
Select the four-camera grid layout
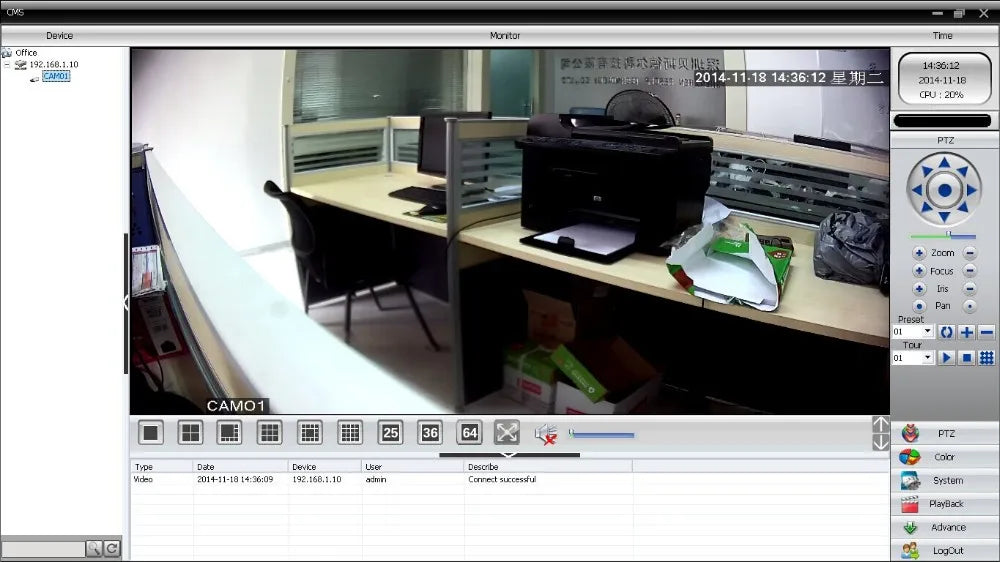190,432
